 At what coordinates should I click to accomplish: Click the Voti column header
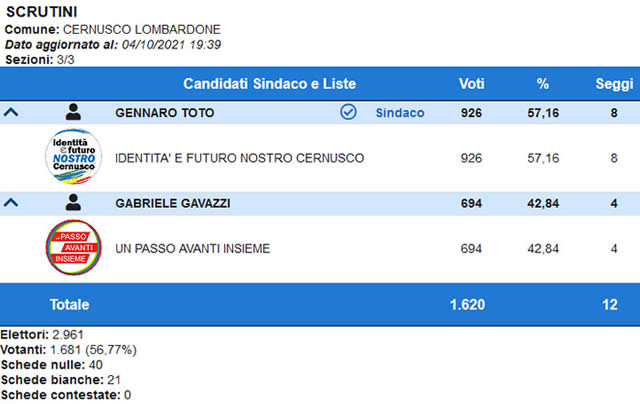pyautogui.click(x=471, y=84)
